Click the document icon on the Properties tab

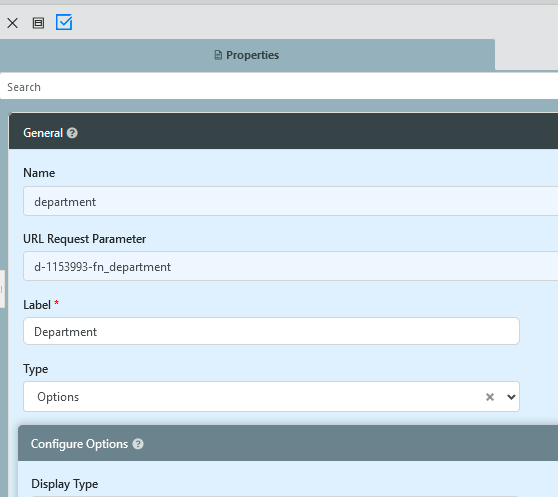click(218, 55)
